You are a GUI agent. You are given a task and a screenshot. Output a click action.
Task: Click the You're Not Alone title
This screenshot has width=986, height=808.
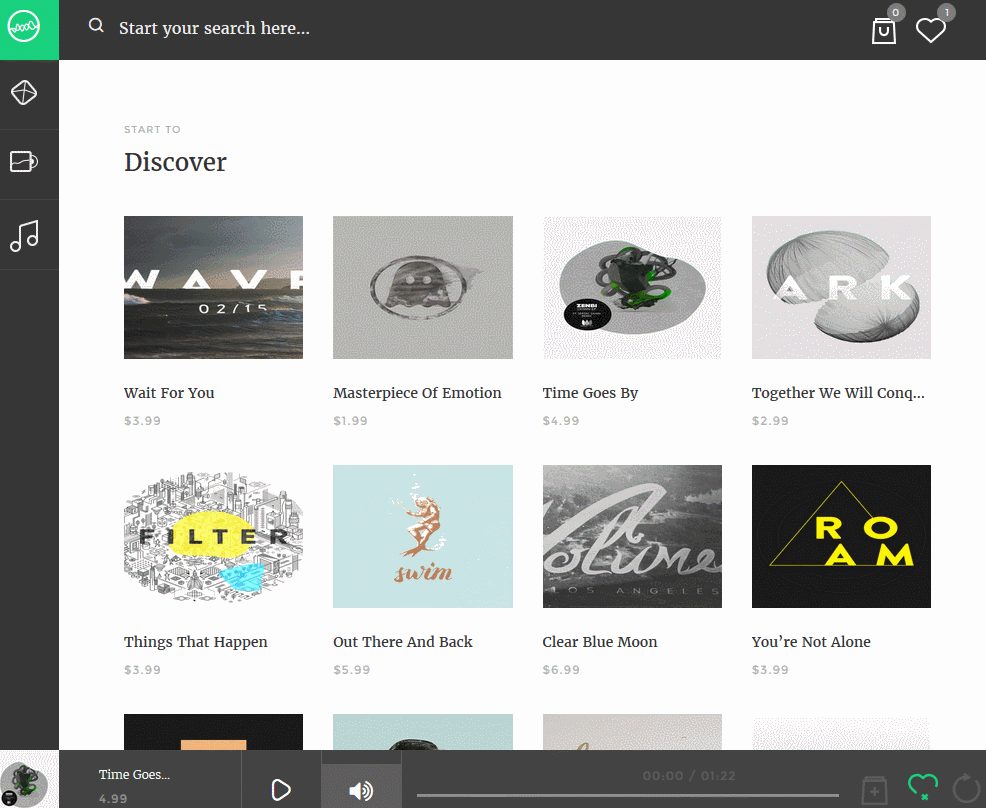click(811, 642)
